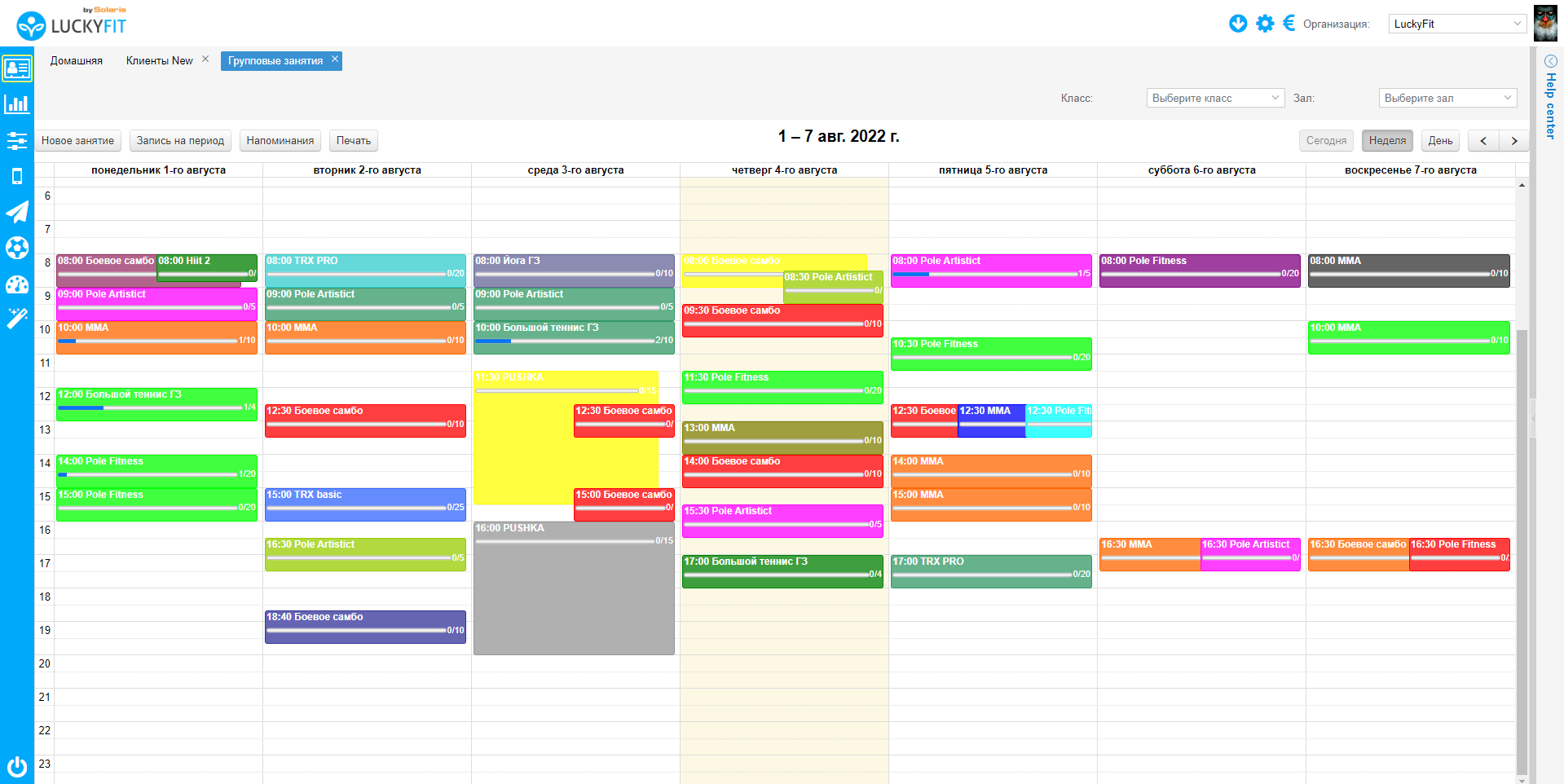Screen dimensions: 1564x784
Task: Open the mobile phone sidebar icon
Action: pyautogui.click(x=17, y=176)
